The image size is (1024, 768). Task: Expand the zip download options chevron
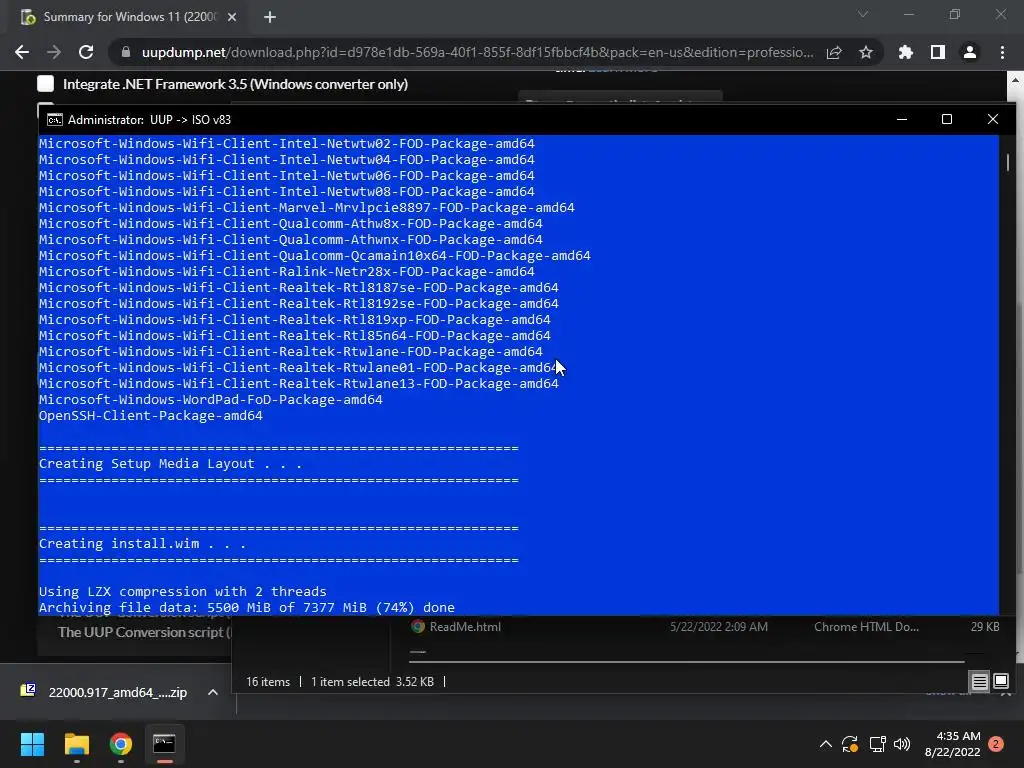pos(212,692)
